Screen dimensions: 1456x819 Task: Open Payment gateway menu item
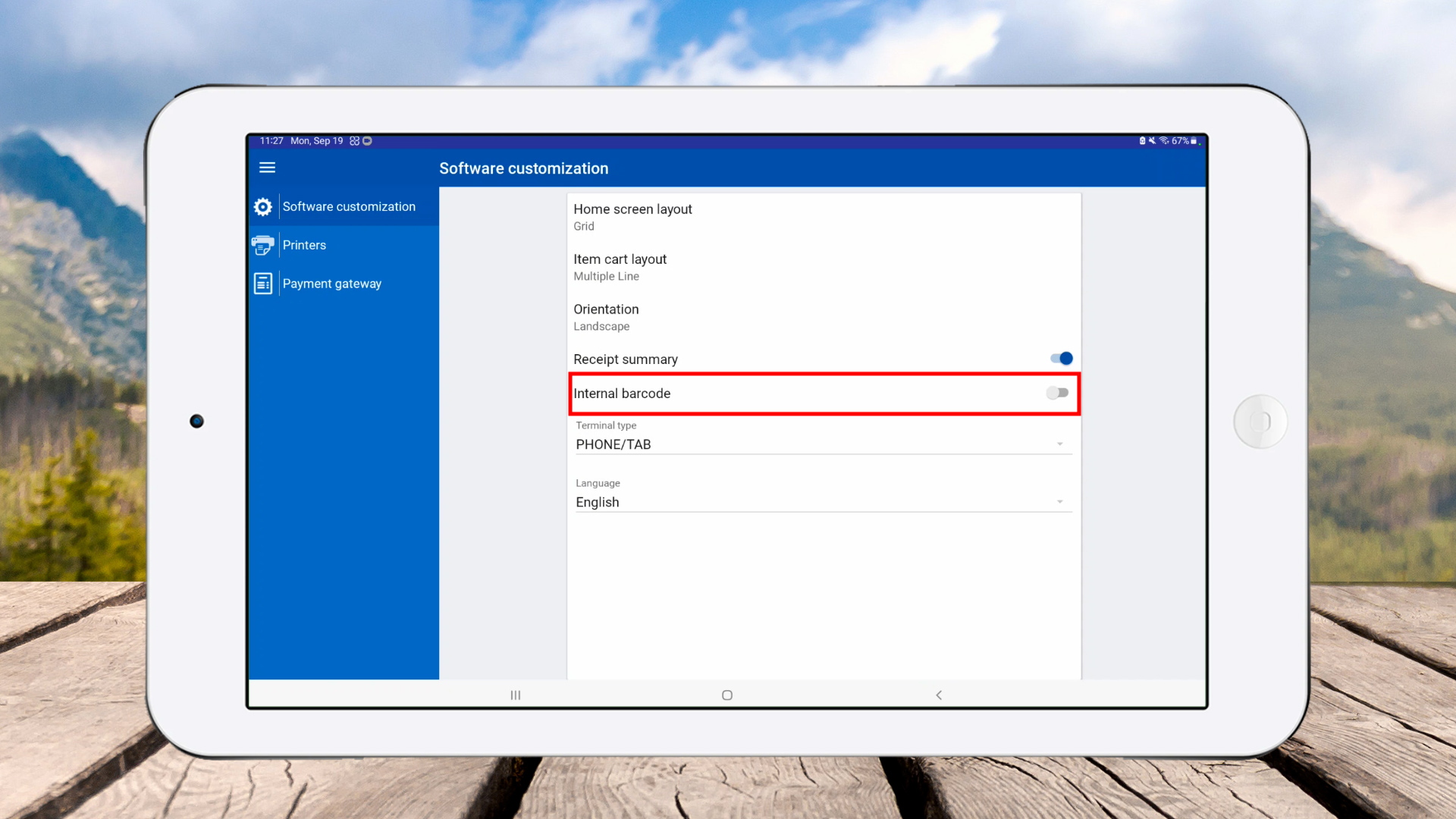tap(332, 284)
